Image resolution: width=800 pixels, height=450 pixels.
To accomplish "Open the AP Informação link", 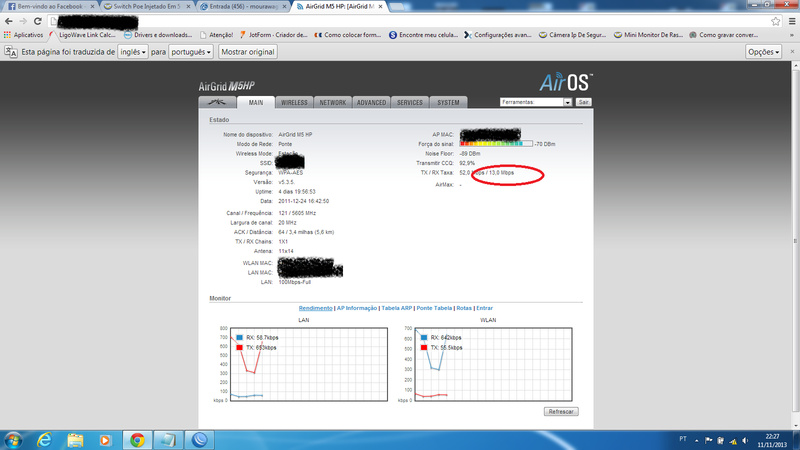I will 357,308.
